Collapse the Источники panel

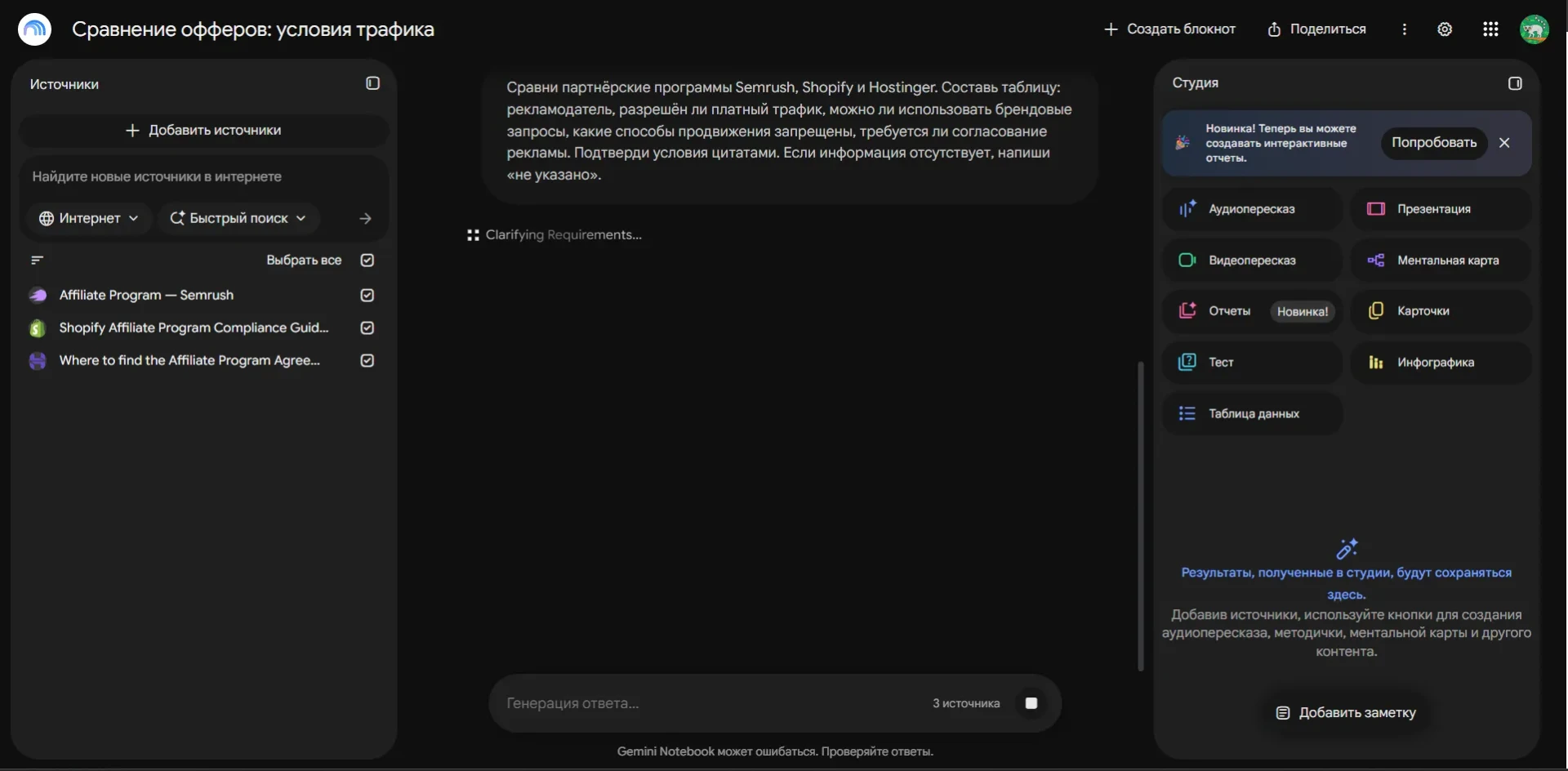(x=372, y=83)
